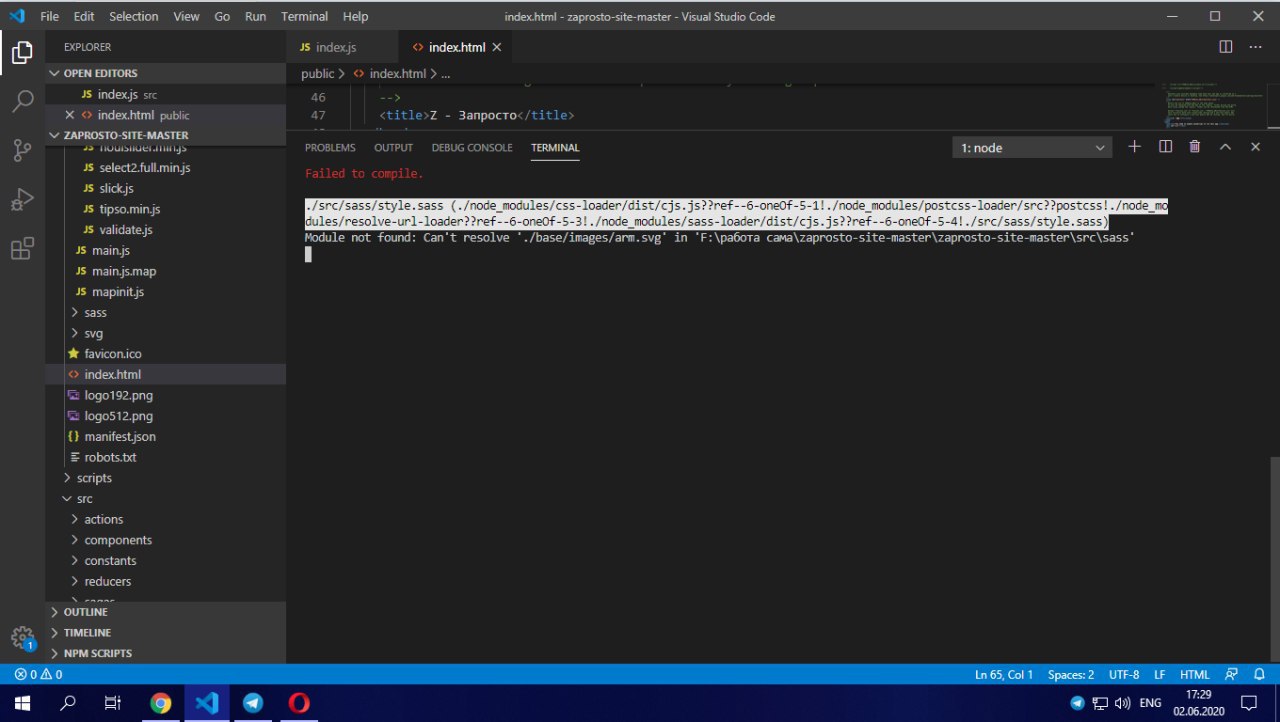The image size is (1280, 722).
Task: Expand the Timeline section
Action: (165, 633)
